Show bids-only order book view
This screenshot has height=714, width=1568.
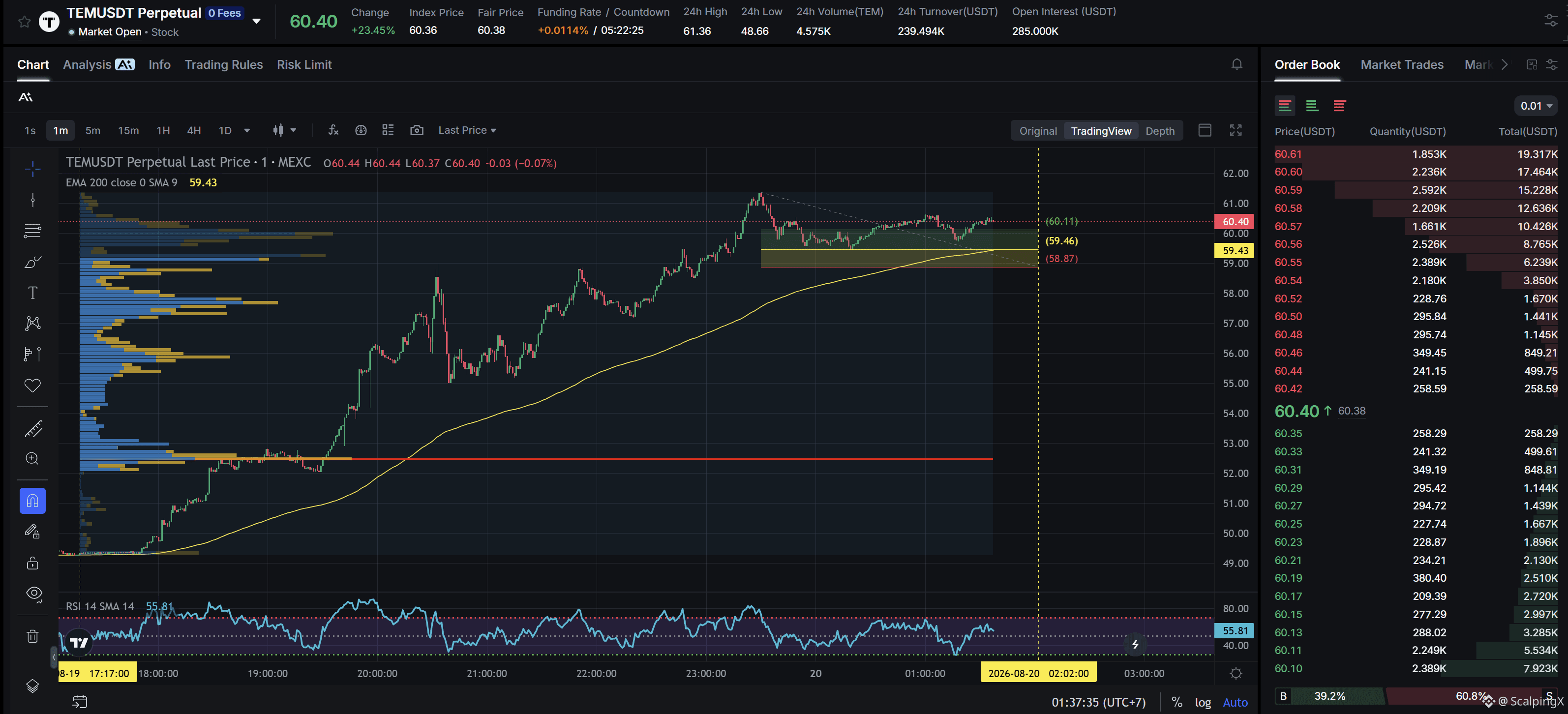click(1312, 106)
